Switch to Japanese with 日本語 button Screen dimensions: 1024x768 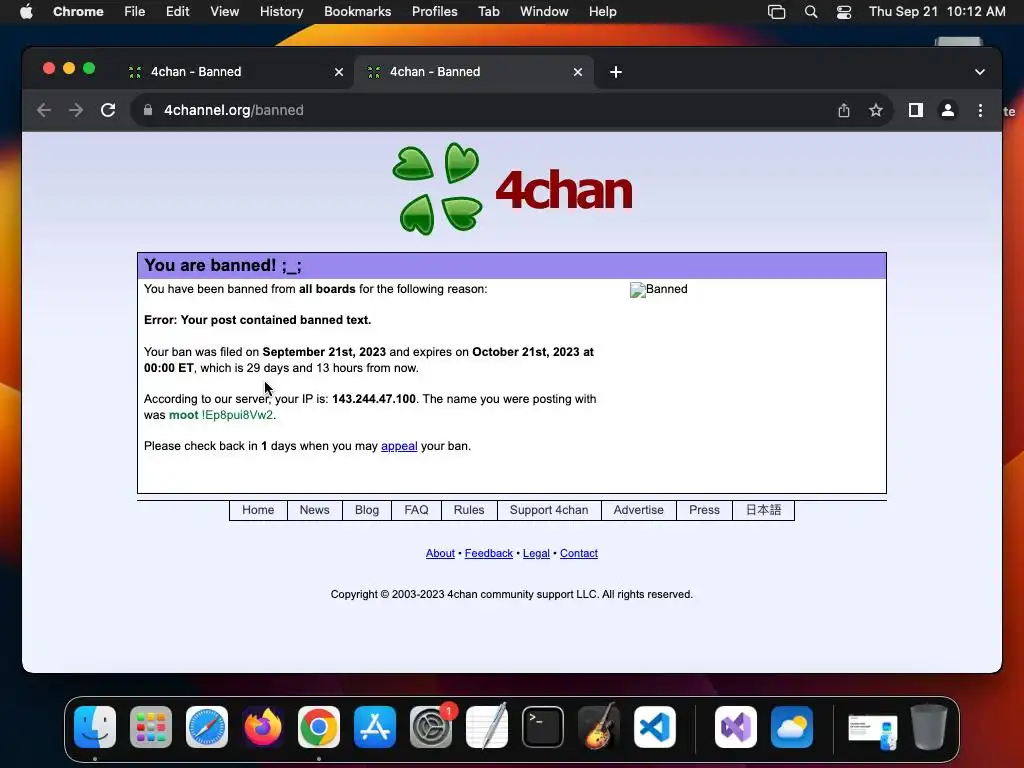(x=763, y=510)
